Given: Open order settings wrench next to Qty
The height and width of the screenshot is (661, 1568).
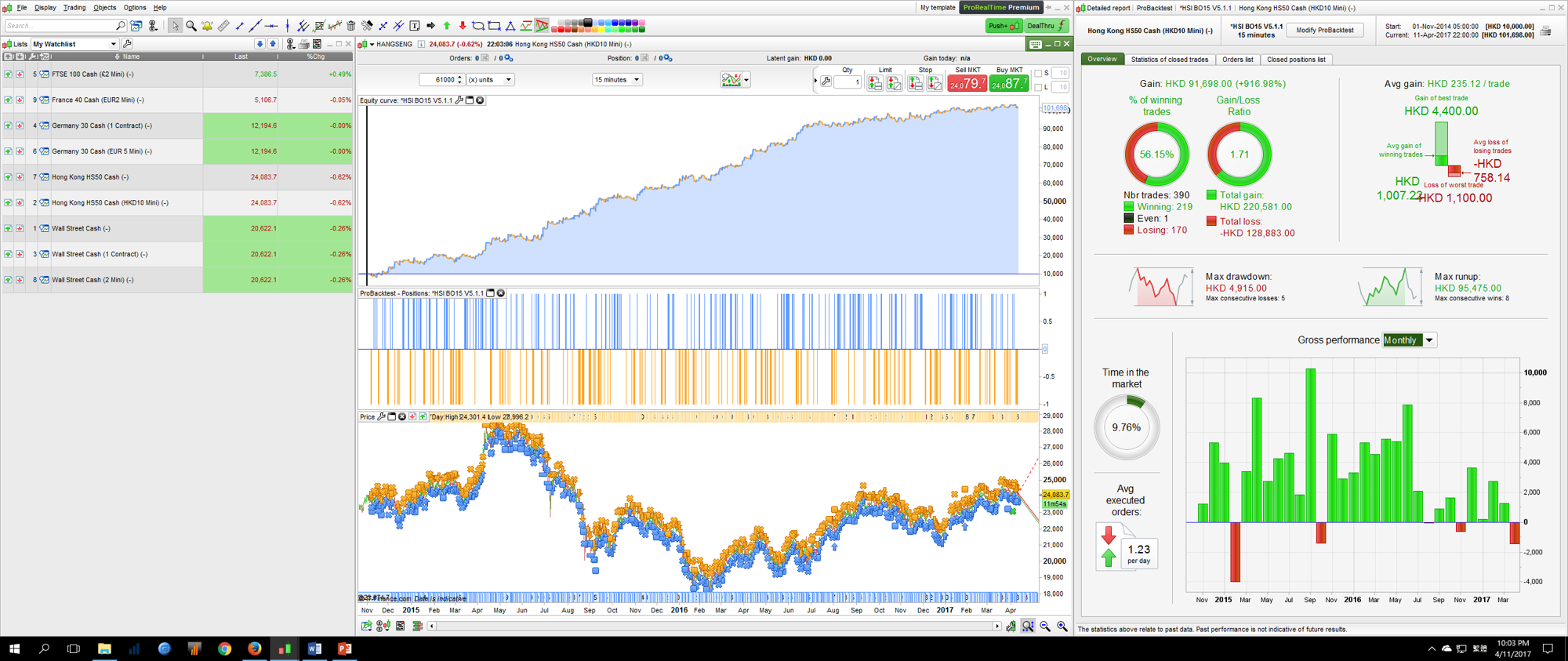Looking at the screenshot, I should pos(826,82).
